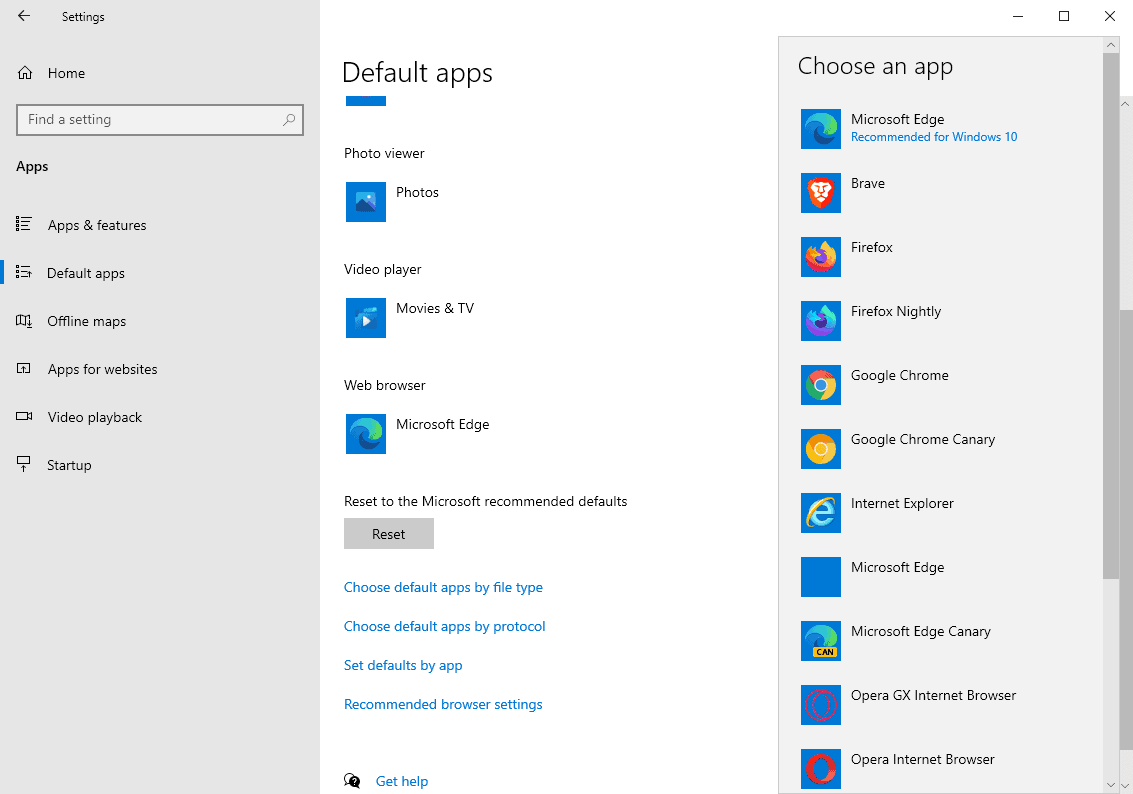Select the Photos text label
Screen dimensions: 1133x794
[x=417, y=192]
